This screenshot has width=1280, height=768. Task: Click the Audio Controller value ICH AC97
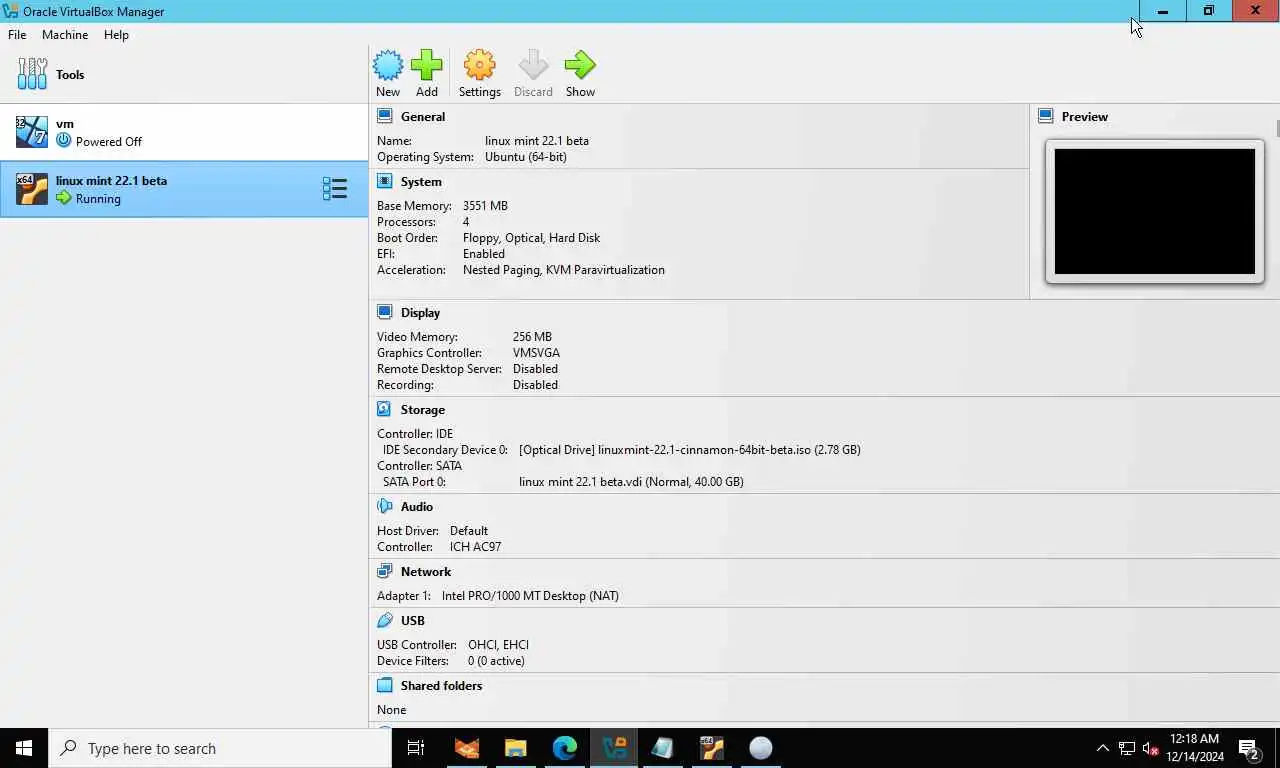pos(475,547)
